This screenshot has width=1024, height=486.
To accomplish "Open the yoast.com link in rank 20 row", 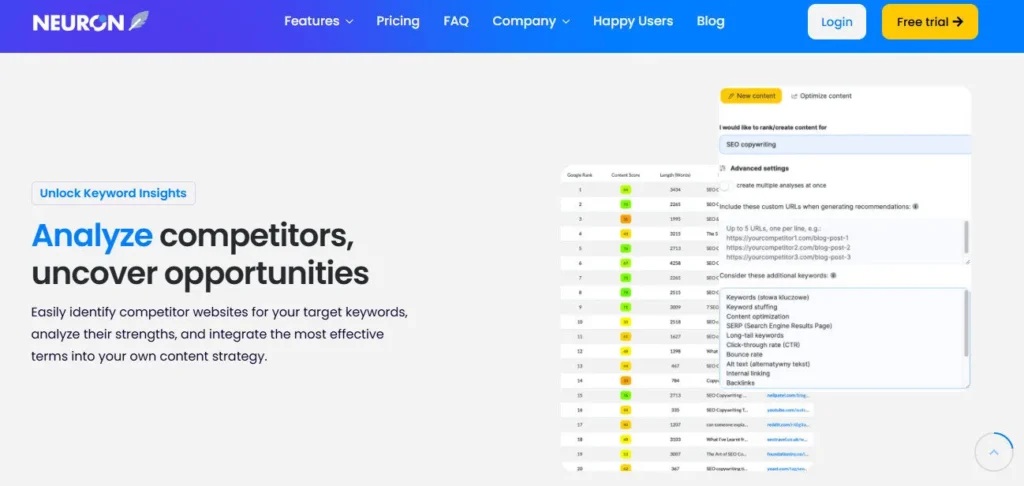I will 788,468.
